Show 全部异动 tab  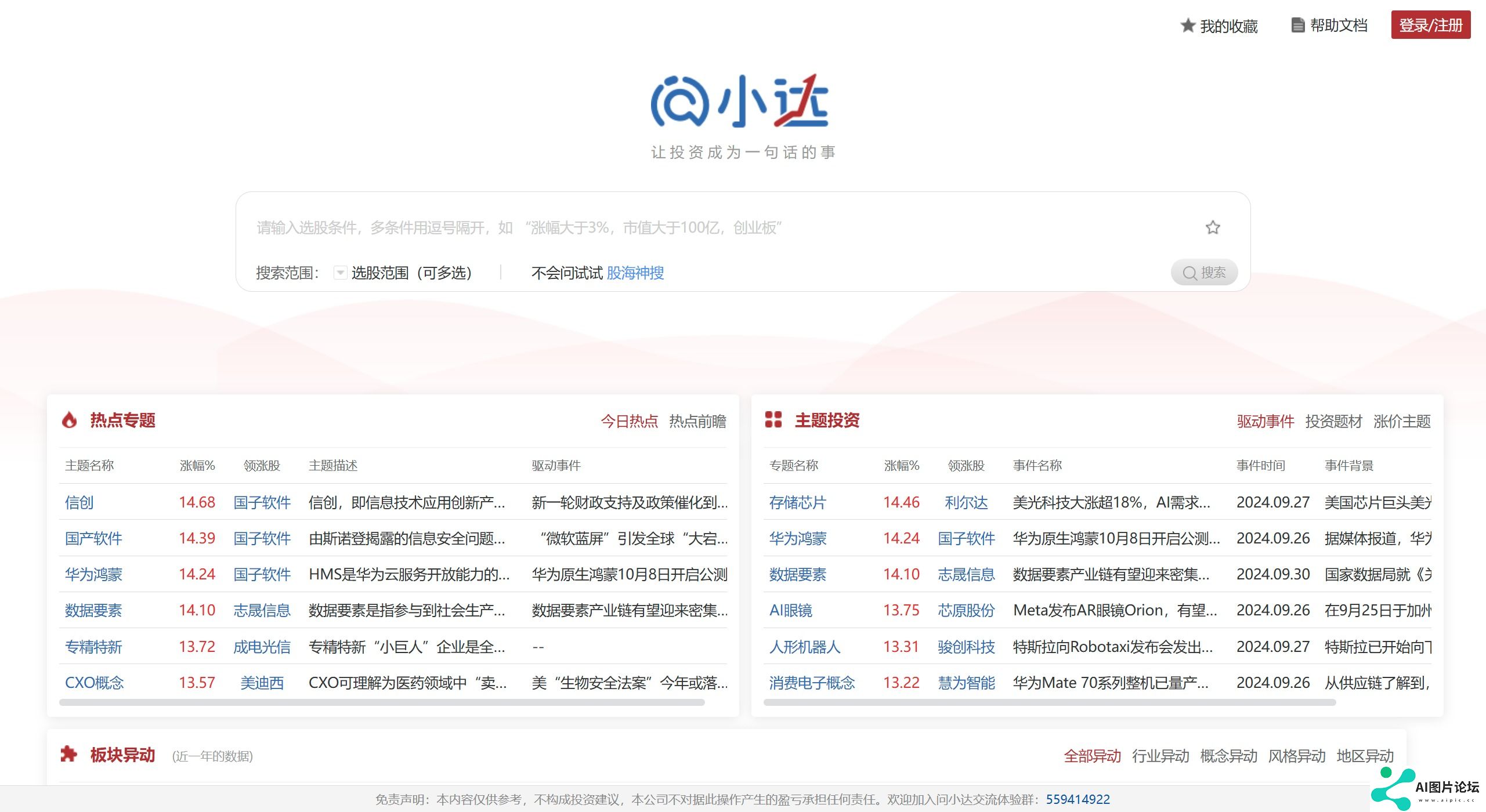pyautogui.click(x=1093, y=756)
